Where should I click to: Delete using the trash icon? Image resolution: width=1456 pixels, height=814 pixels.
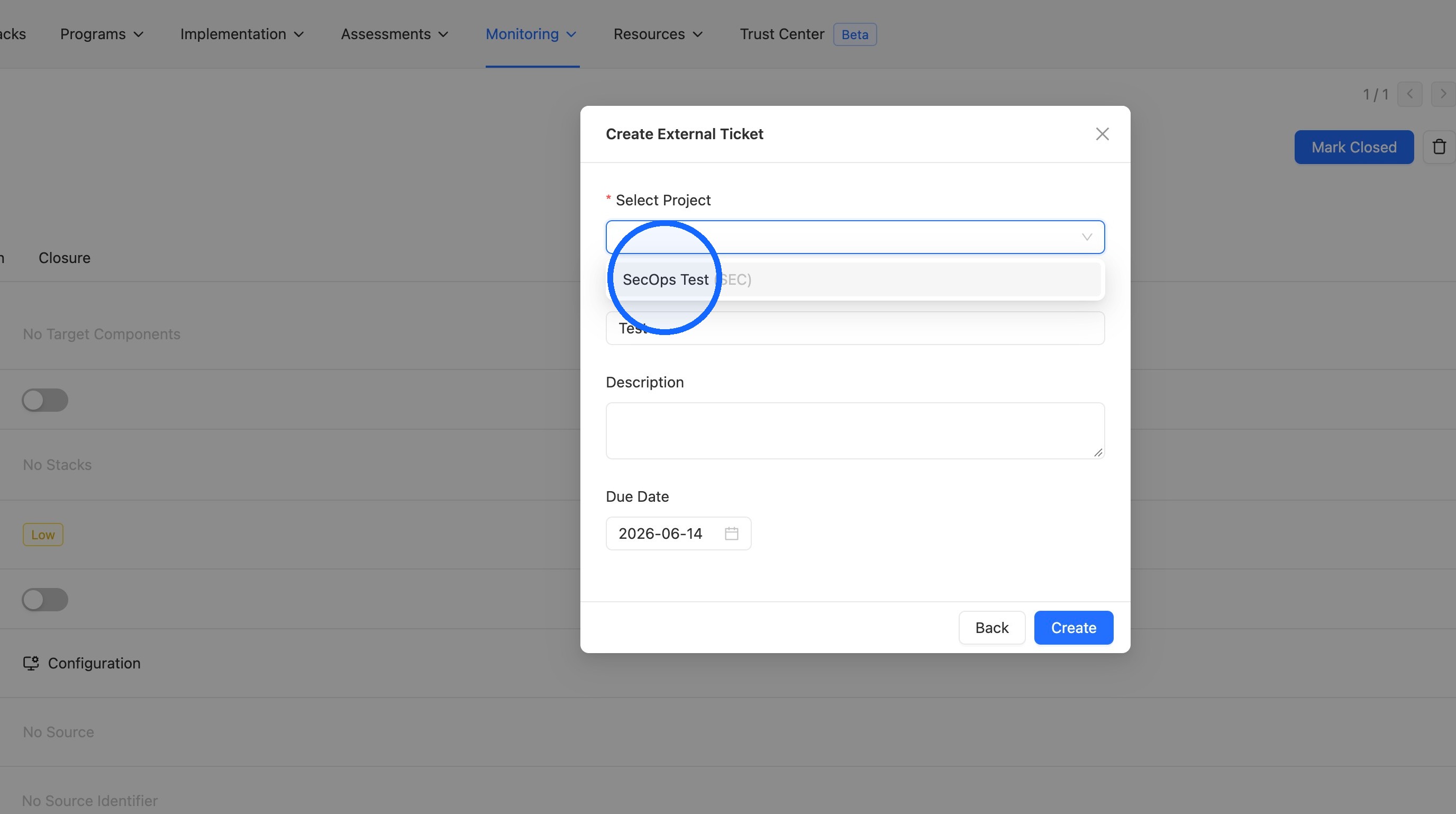tap(1439, 147)
